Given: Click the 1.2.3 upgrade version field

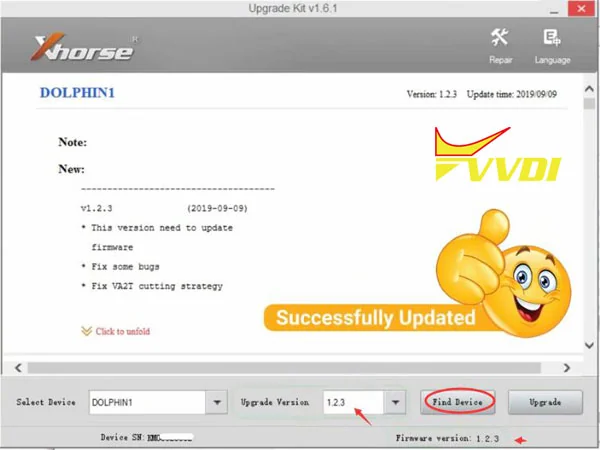Looking at the screenshot, I should point(354,402).
